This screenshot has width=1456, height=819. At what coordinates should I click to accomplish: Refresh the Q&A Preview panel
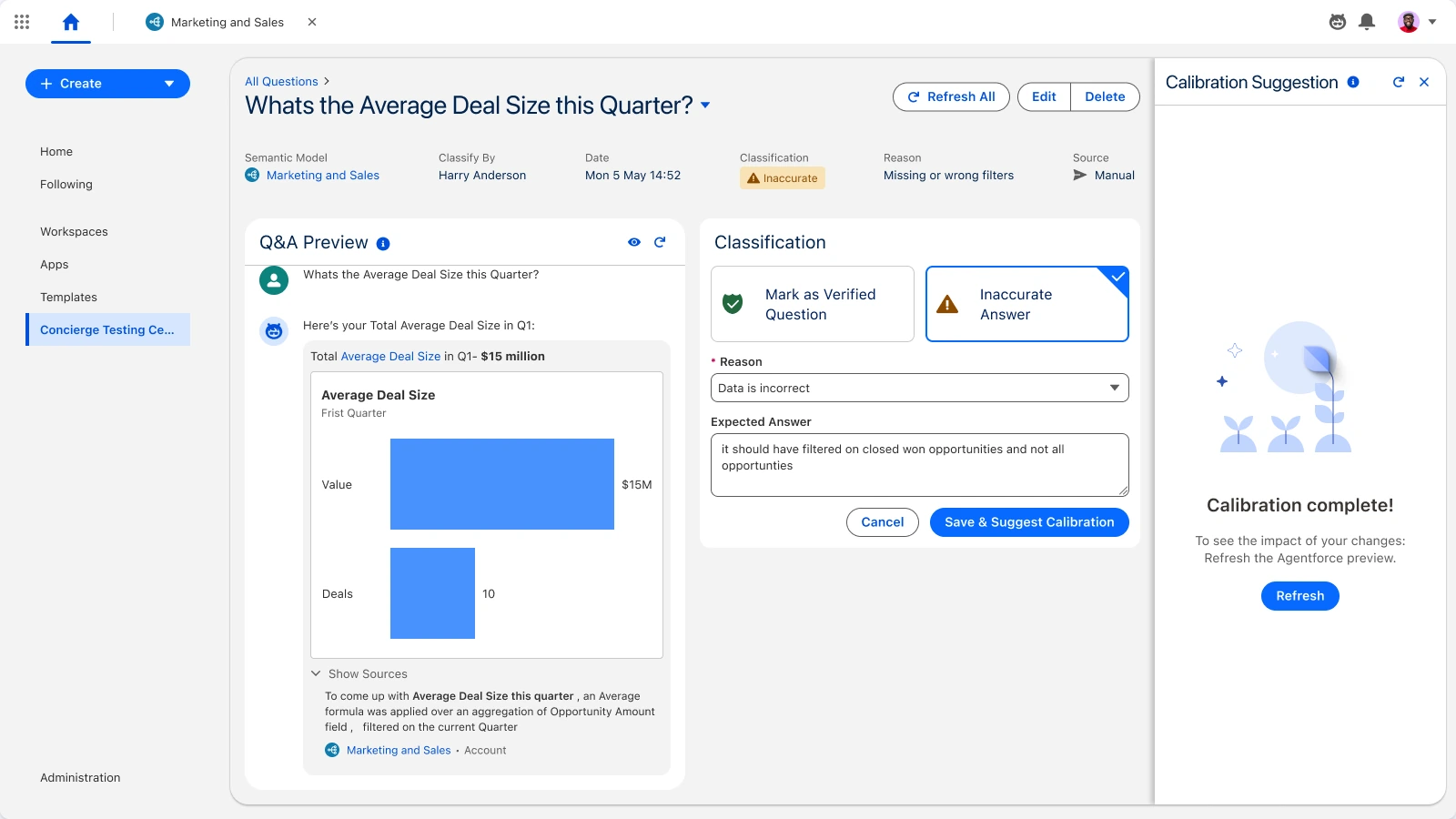pyautogui.click(x=660, y=242)
